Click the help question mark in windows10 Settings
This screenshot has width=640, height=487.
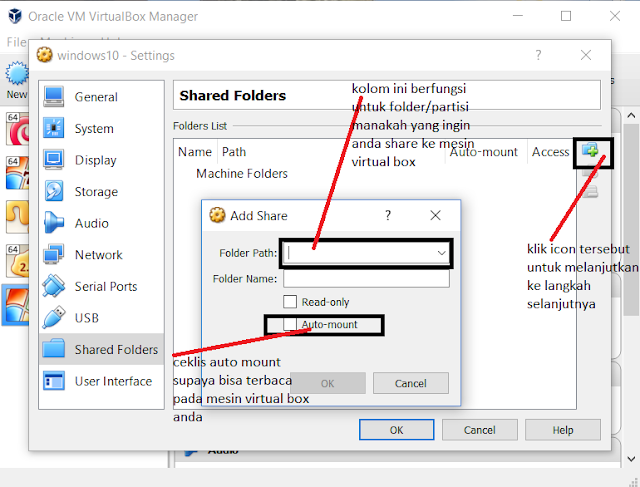coord(538,55)
